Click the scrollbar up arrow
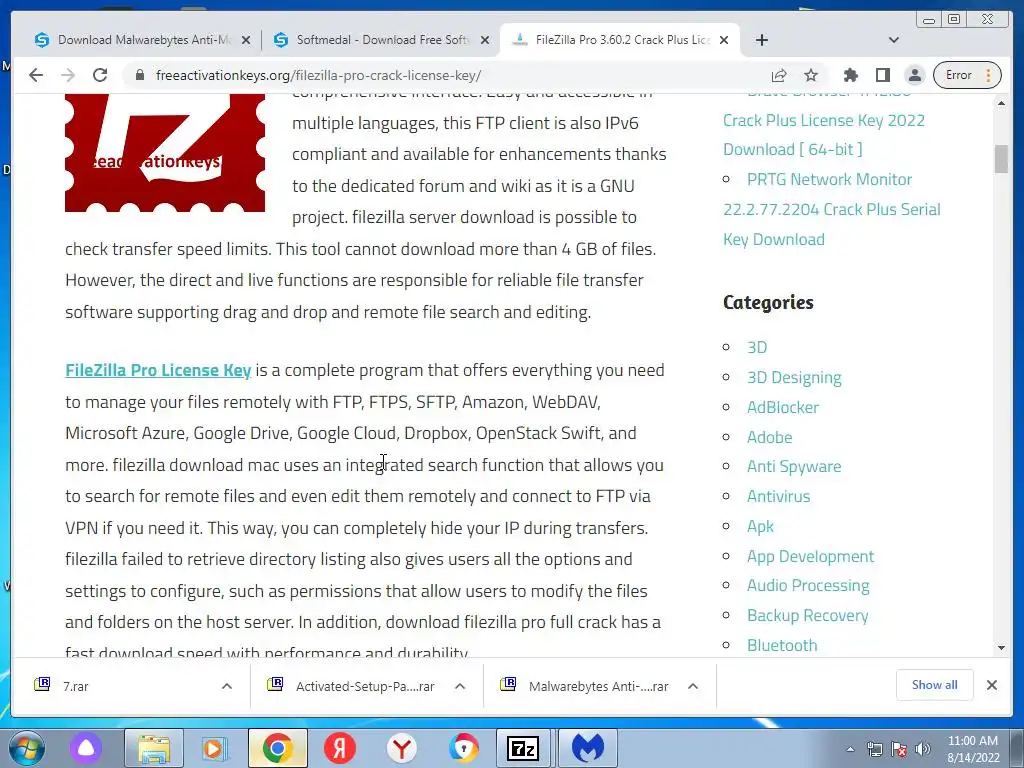Image resolution: width=1024 pixels, height=768 pixels. [1001, 103]
